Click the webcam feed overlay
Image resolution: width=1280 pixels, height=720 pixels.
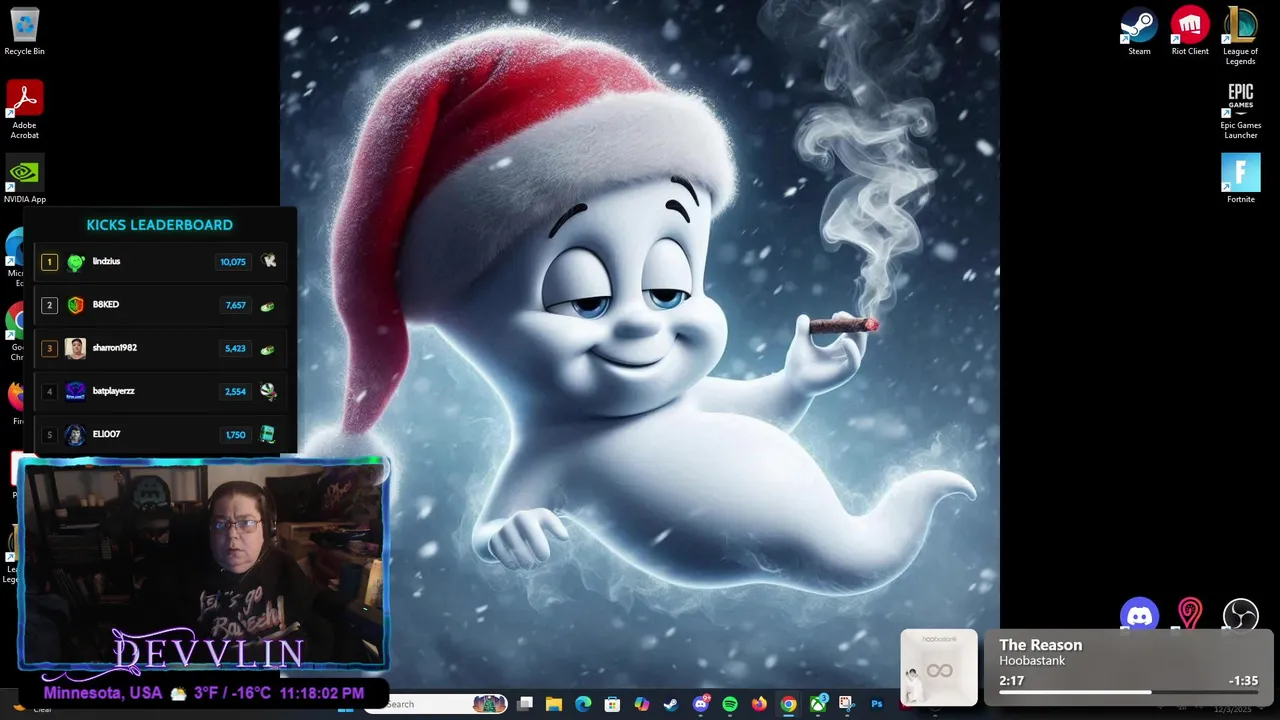coord(203,563)
